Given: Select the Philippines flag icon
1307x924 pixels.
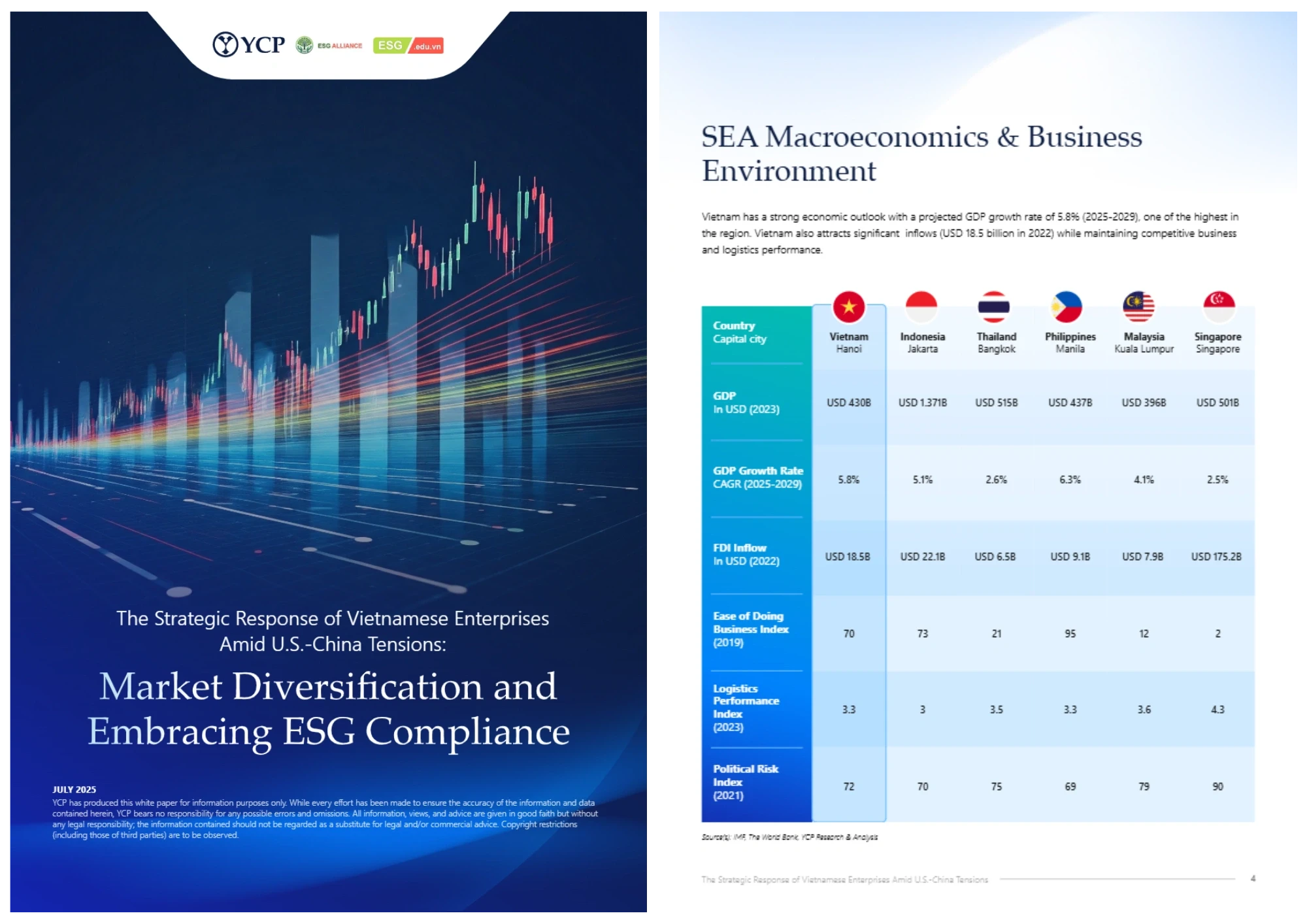Looking at the screenshot, I should (1069, 307).
